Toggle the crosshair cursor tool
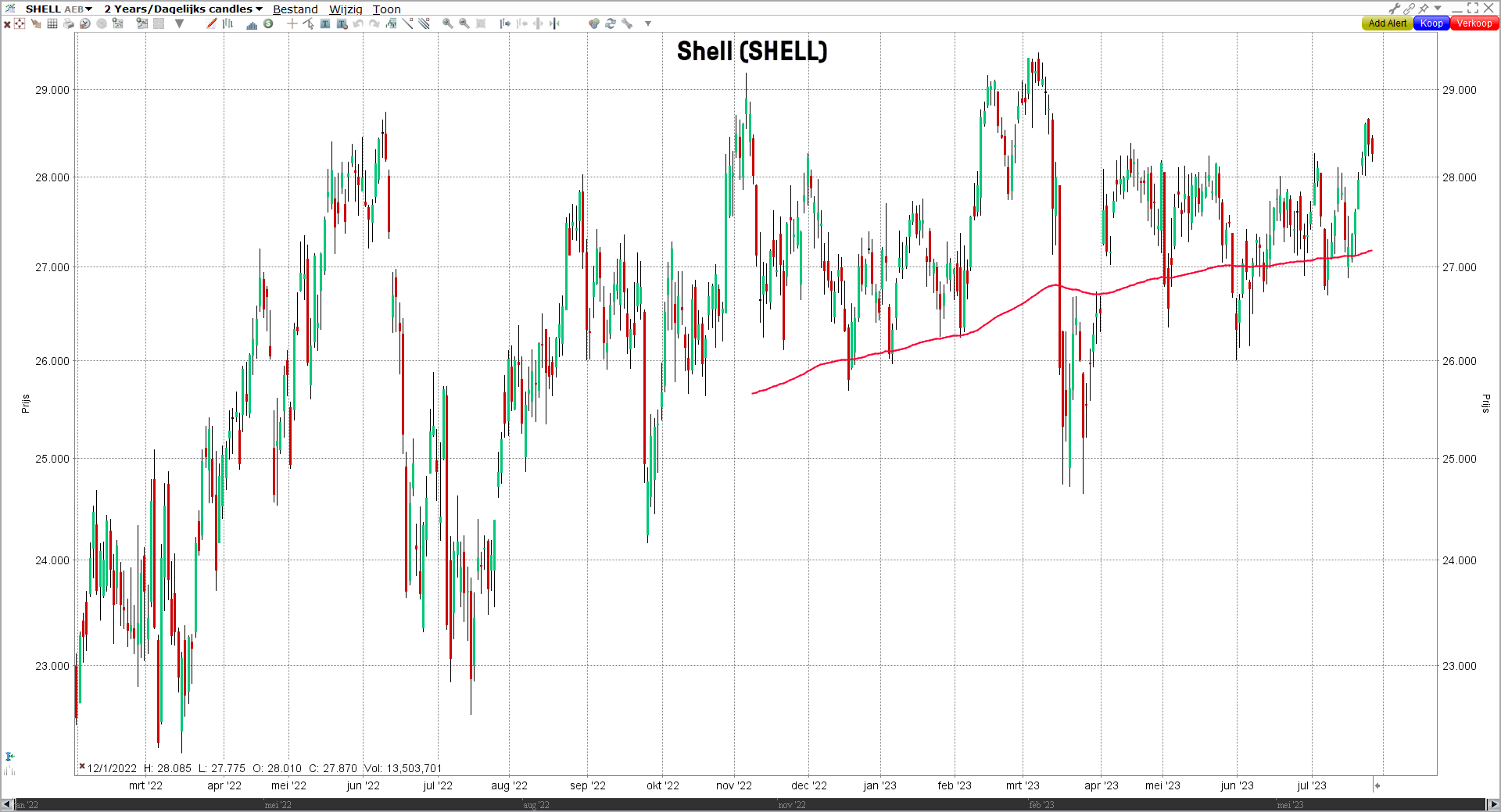This screenshot has width=1501, height=812. click(x=20, y=23)
